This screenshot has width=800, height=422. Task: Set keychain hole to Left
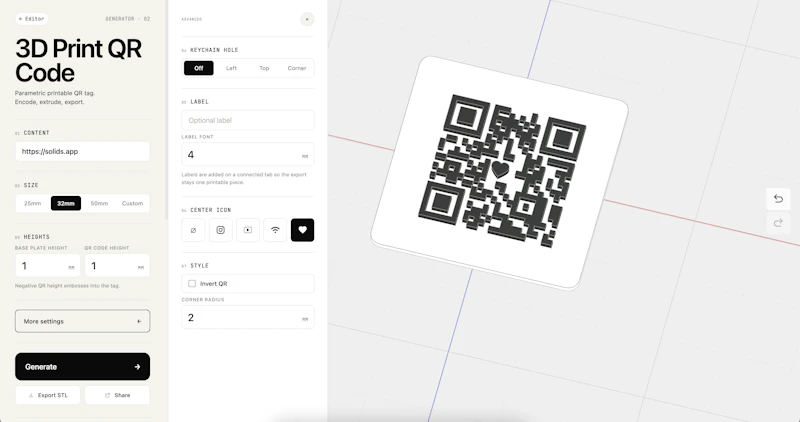[x=231, y=68]
